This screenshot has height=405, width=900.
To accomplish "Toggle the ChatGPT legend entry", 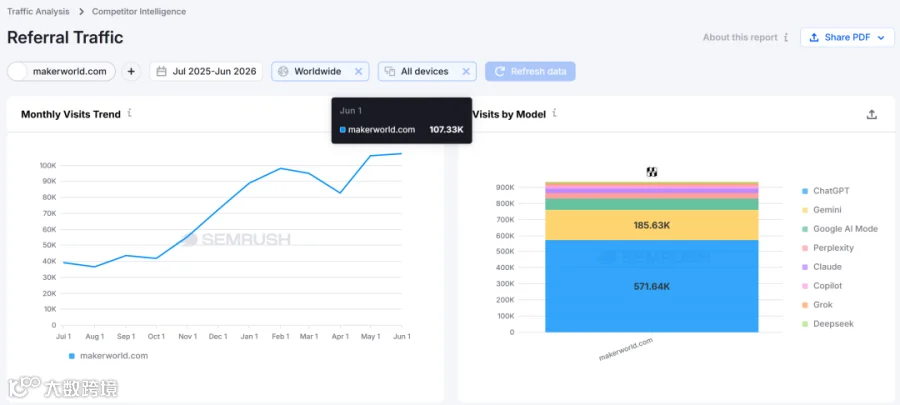I will point(823,191).
